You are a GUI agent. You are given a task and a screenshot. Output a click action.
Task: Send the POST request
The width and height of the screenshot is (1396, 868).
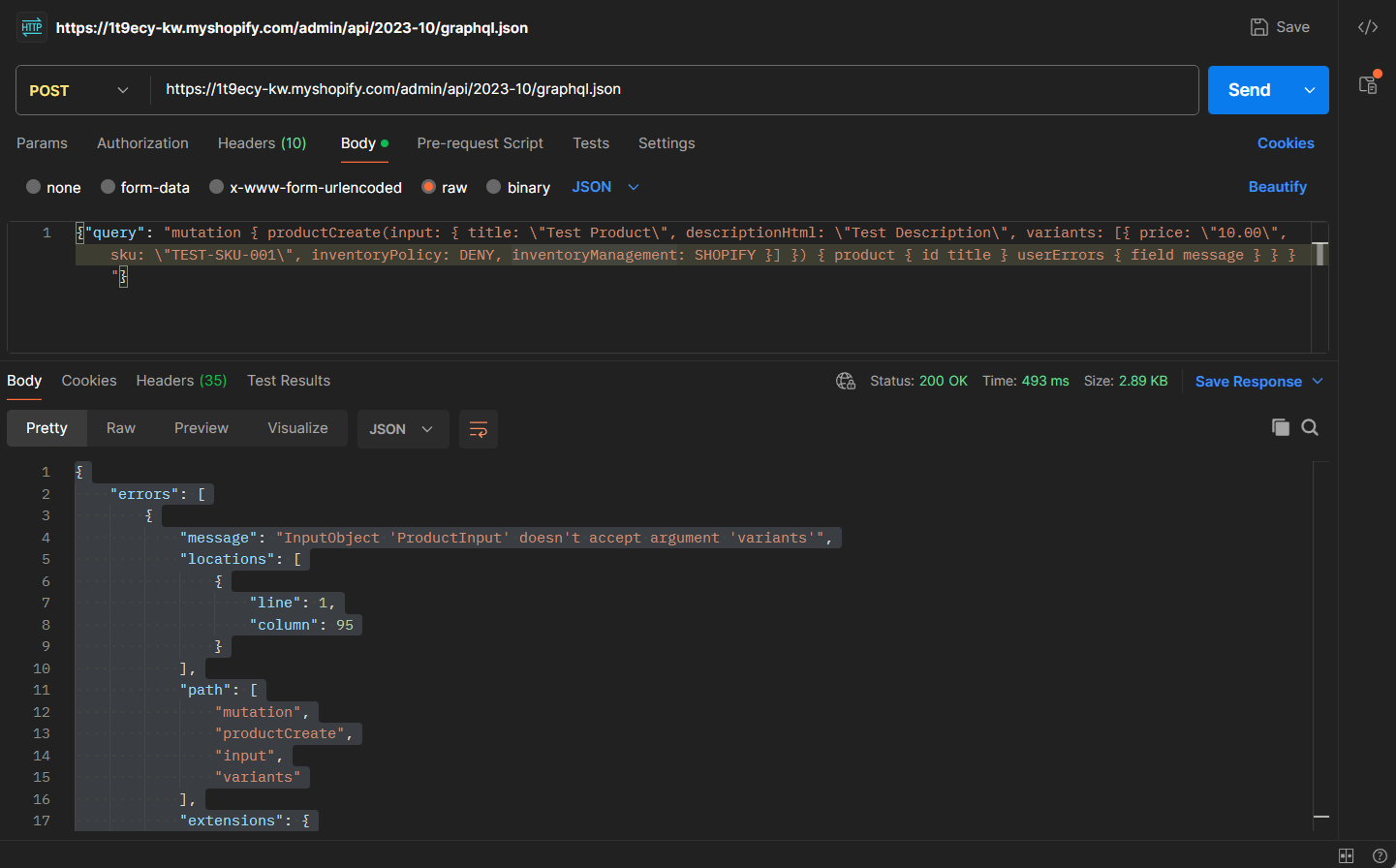tap(1250, 90)
